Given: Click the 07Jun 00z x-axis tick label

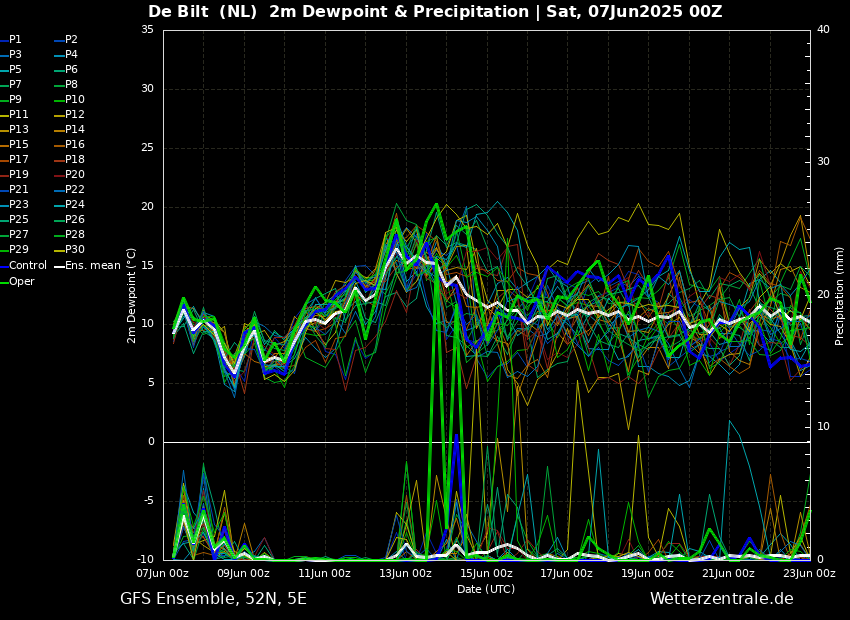Looking at the screenshot, I should (163, 574).
